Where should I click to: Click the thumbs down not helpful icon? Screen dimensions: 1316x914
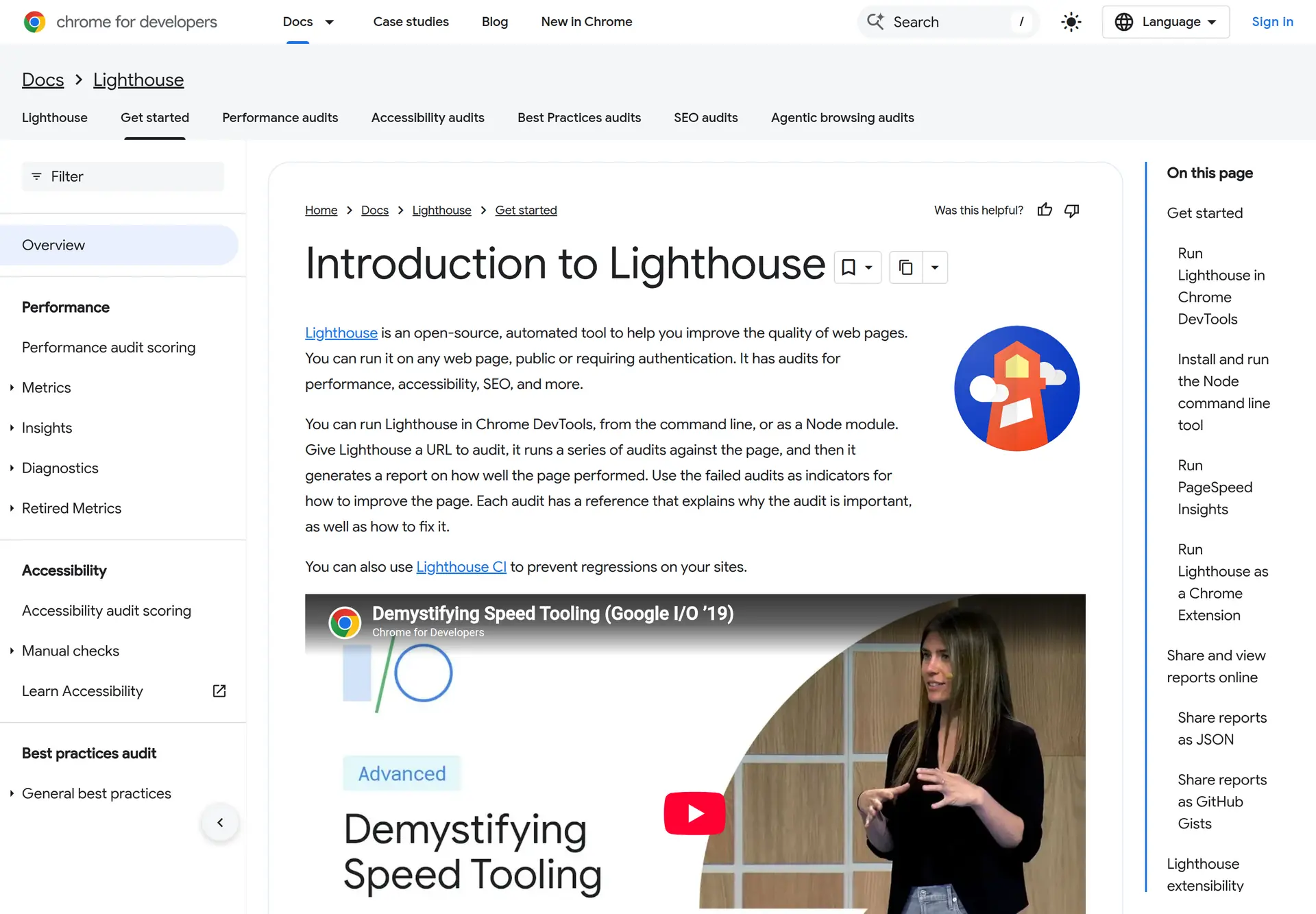coord(1072,211)
